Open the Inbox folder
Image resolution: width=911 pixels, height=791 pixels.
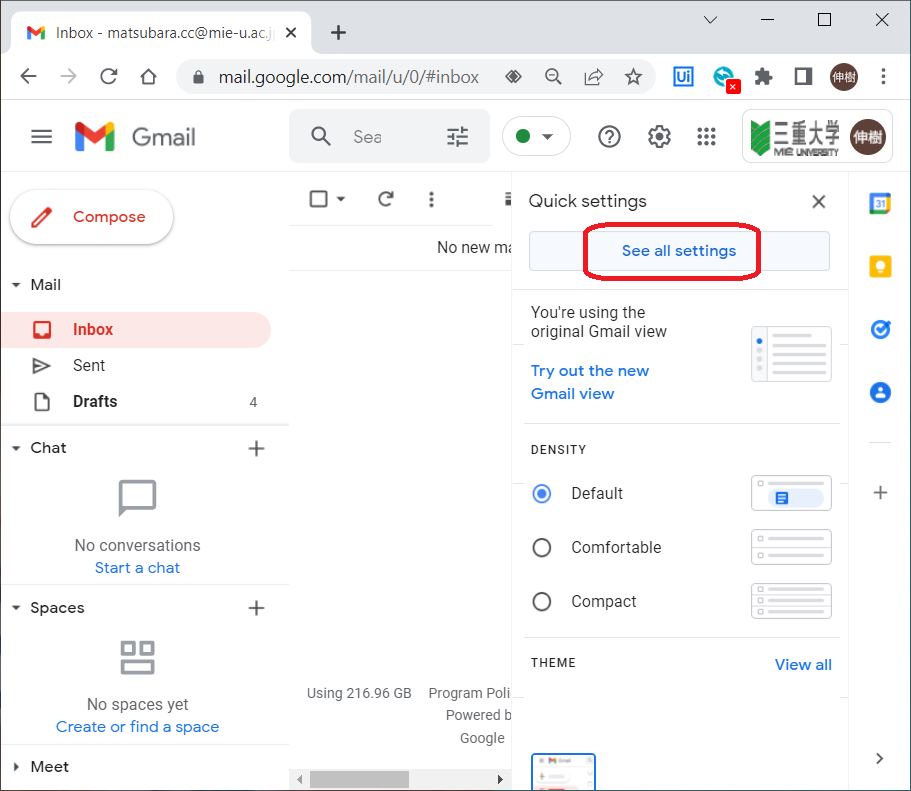[x=136, y=330]
